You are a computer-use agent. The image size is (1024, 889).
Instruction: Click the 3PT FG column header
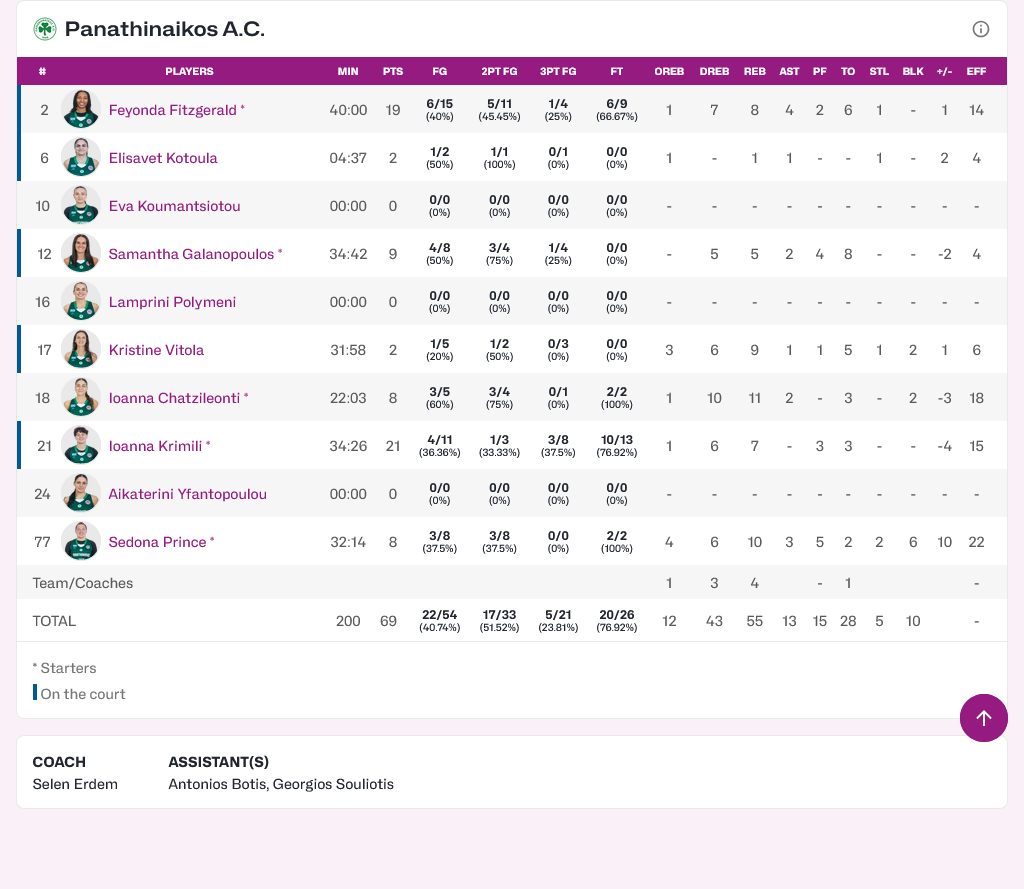[x=558, y=72]
